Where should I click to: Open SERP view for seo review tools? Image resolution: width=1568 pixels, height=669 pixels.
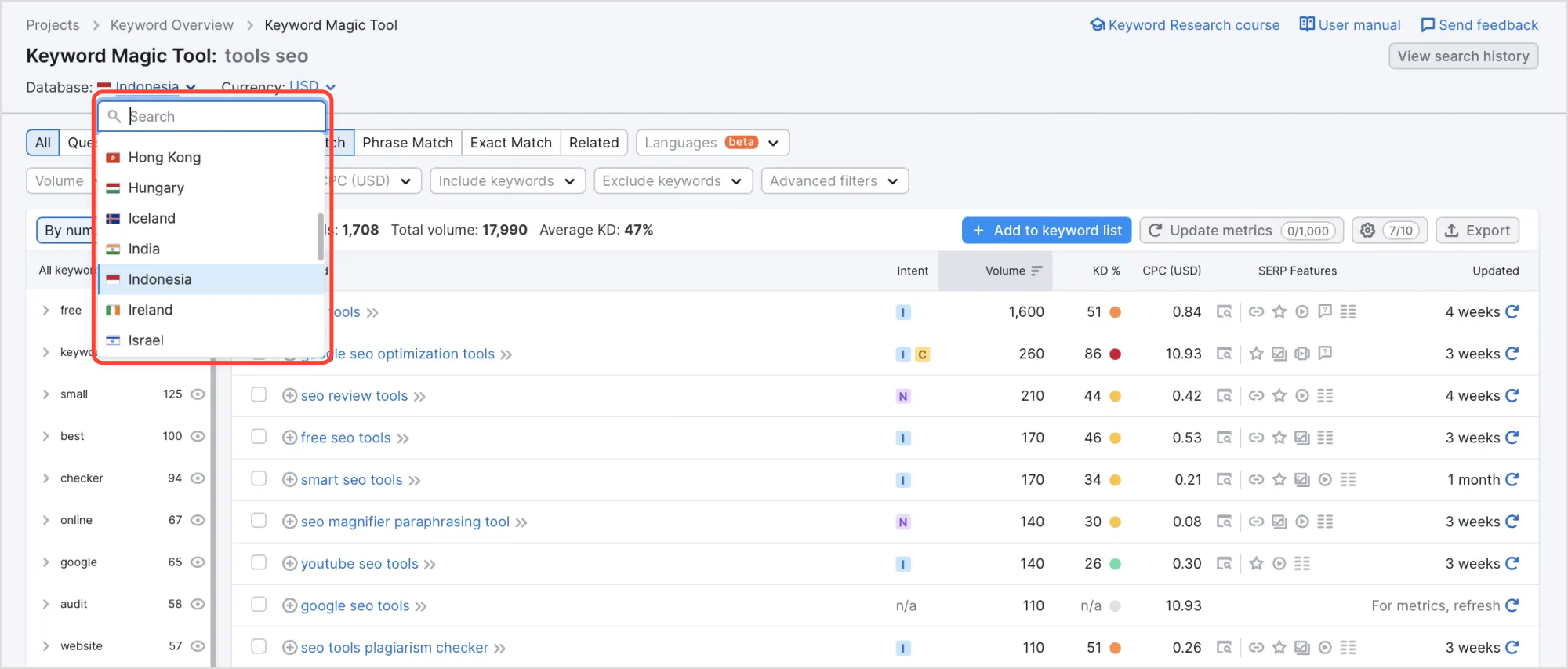pyautogui.click(x=1224, y=396)
